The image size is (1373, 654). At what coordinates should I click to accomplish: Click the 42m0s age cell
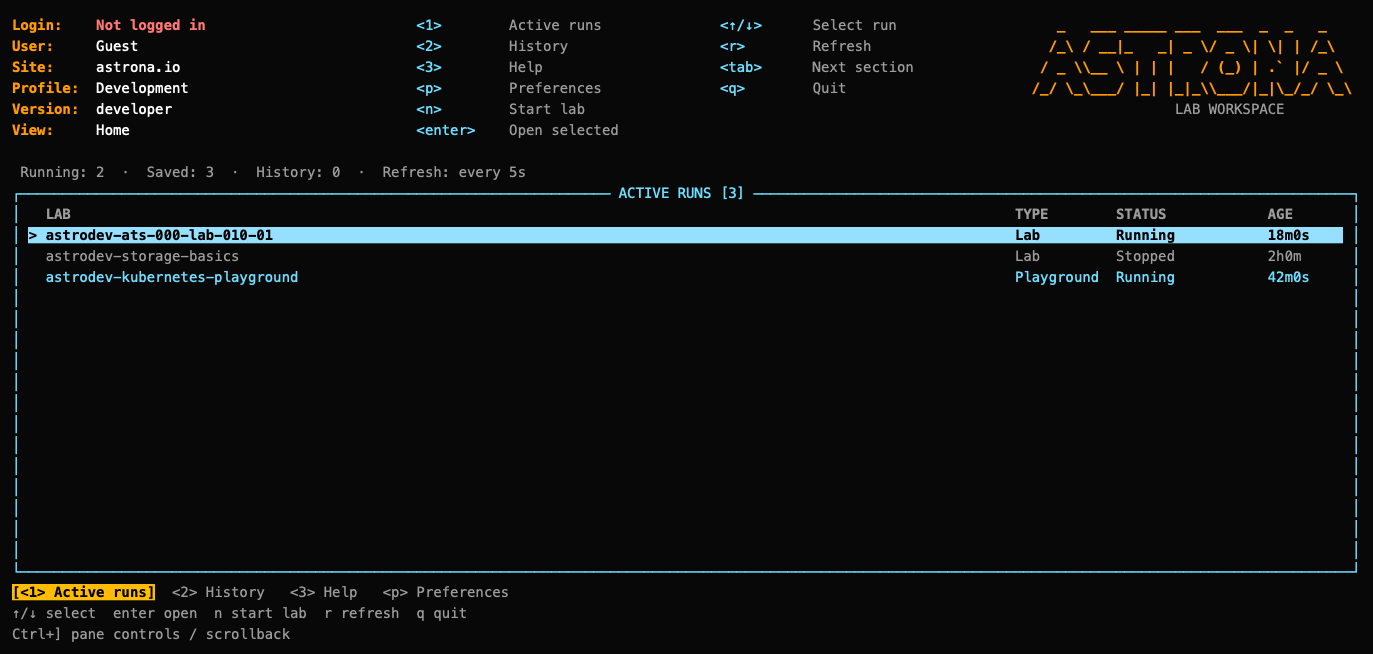coord(1289,277)
